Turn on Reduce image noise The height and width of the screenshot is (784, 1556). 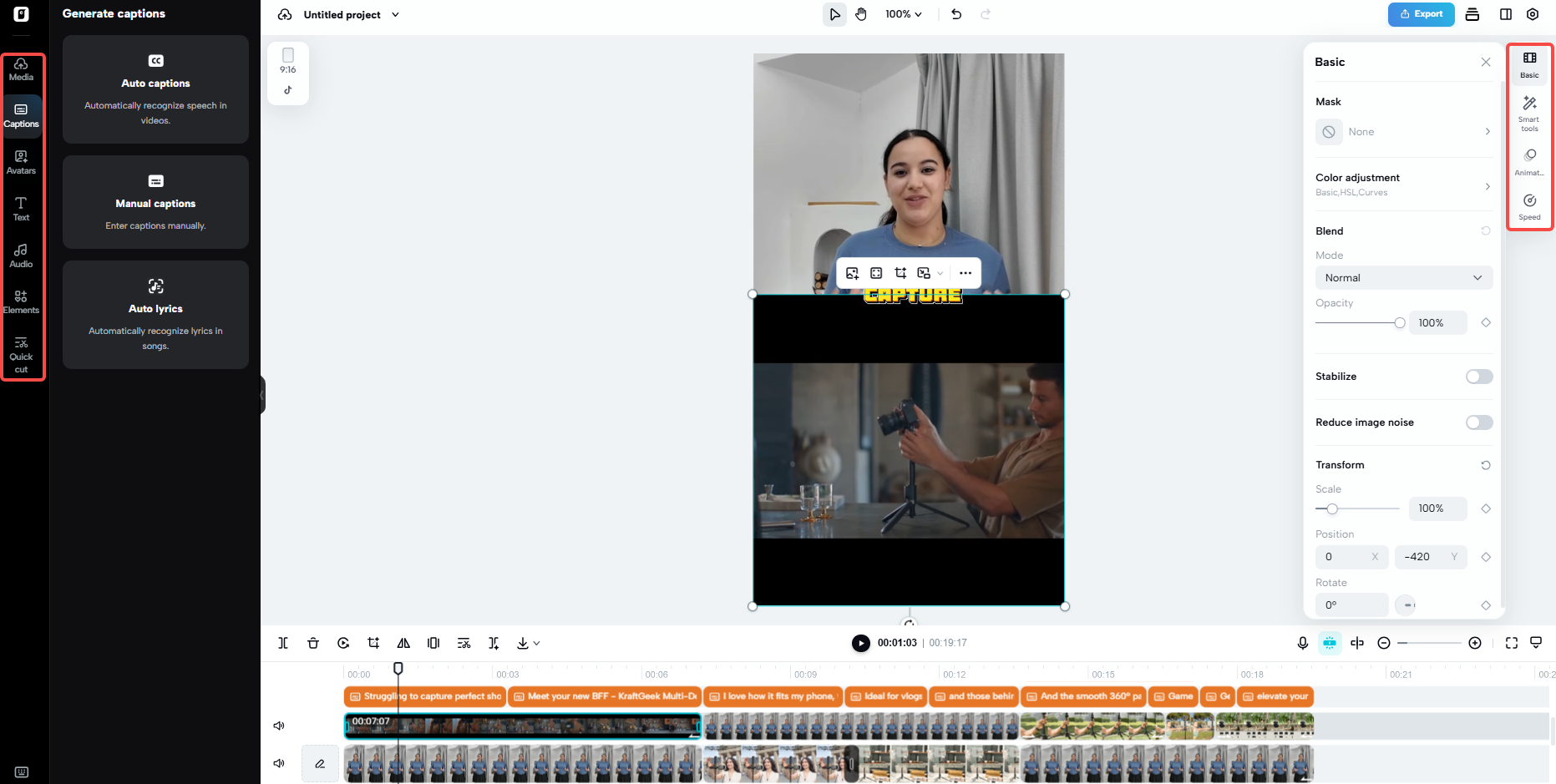tap(1479, 422)
